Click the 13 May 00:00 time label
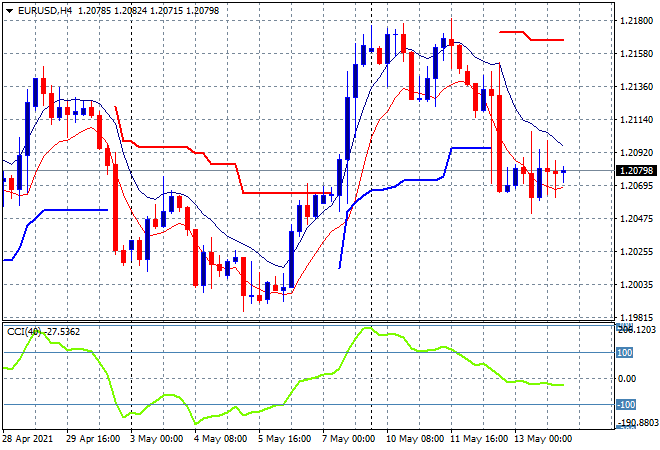 pos(543,439)
